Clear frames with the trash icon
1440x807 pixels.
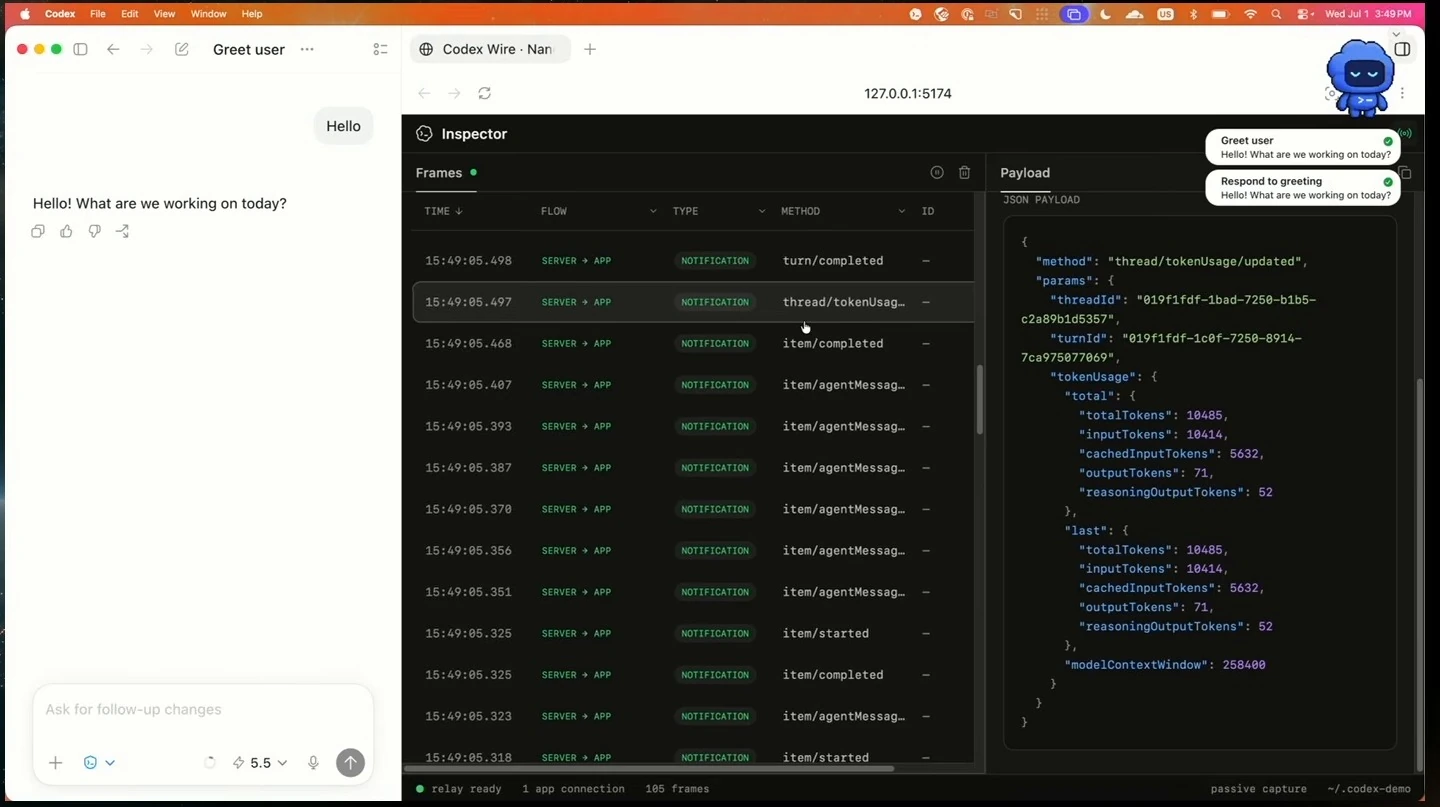pos(965,172)
